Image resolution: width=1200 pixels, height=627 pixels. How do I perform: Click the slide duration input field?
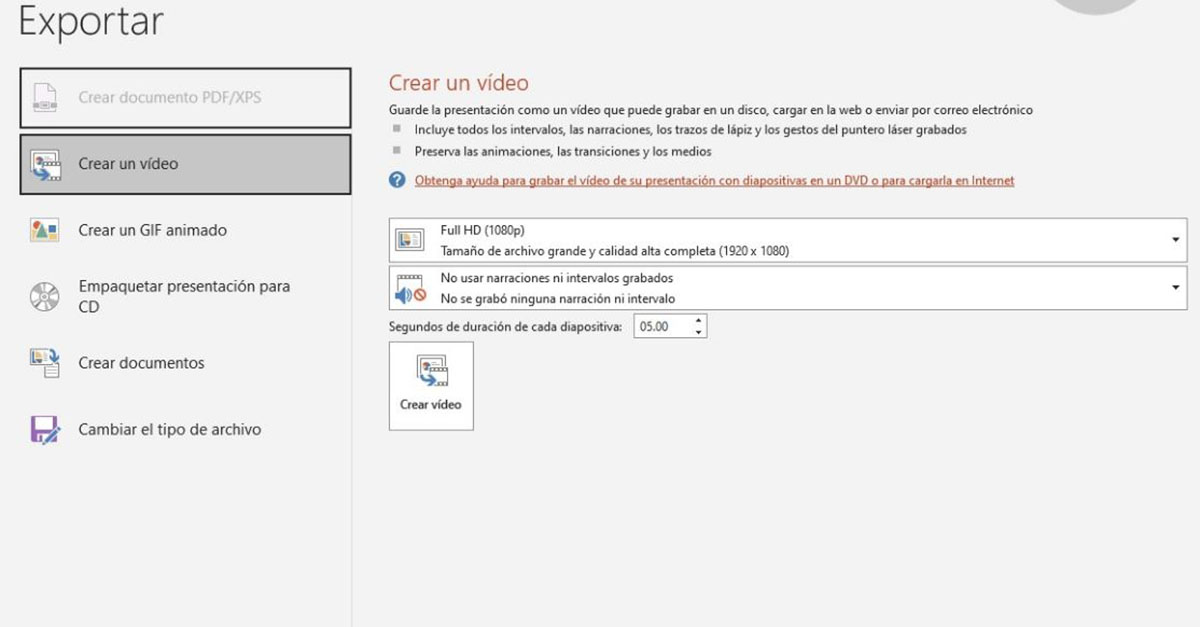(660, 325)
